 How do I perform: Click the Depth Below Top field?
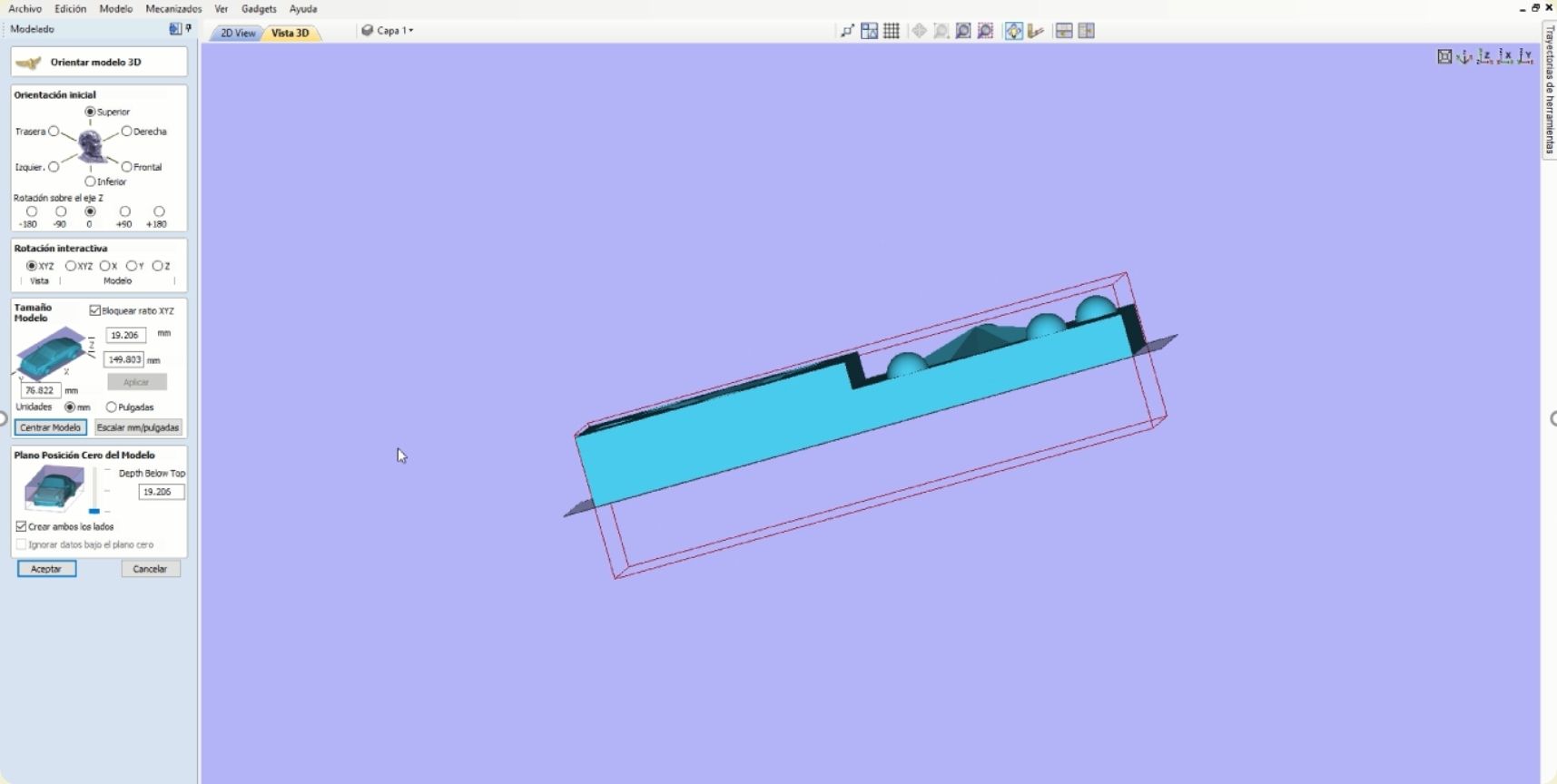[161, 492]
